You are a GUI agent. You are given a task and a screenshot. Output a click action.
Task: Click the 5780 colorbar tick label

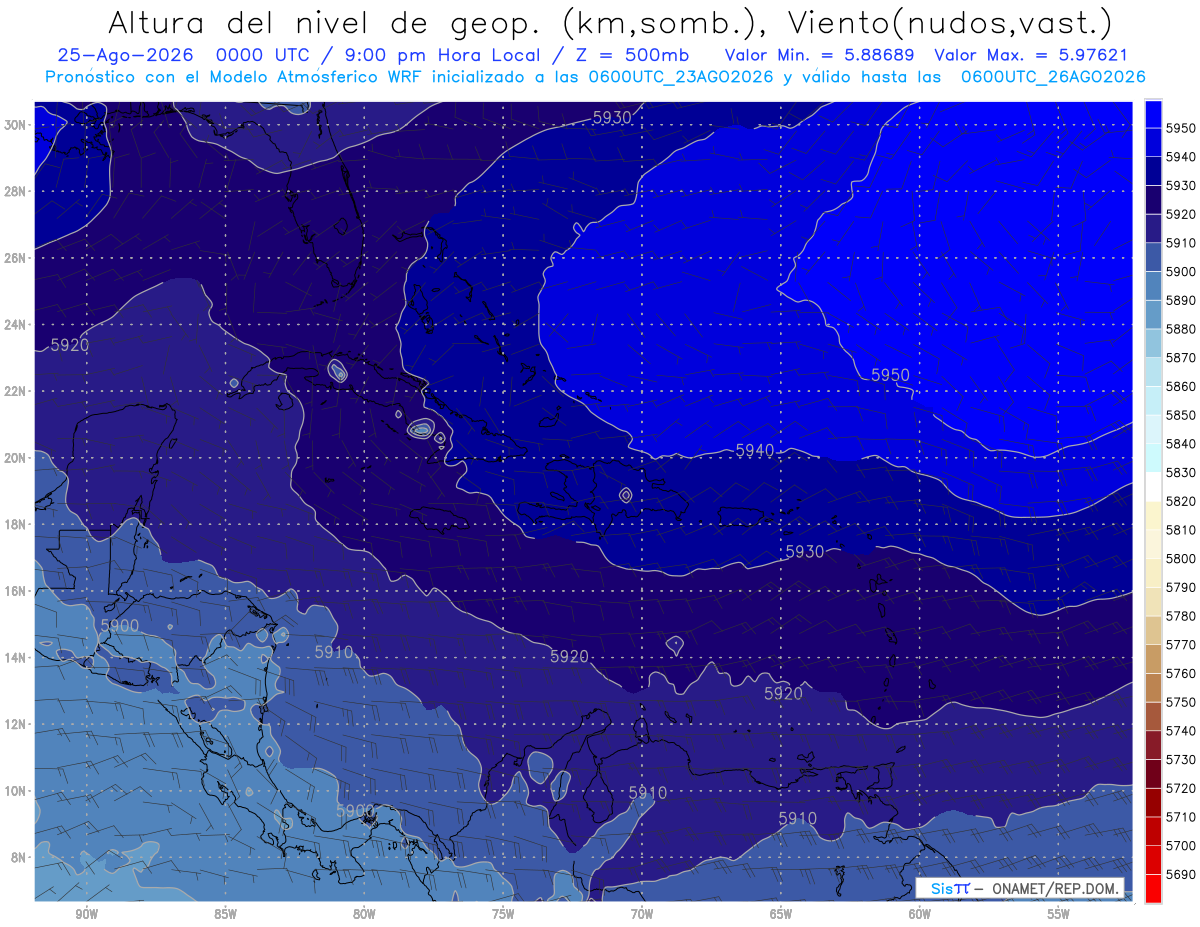click(1182, 616)
